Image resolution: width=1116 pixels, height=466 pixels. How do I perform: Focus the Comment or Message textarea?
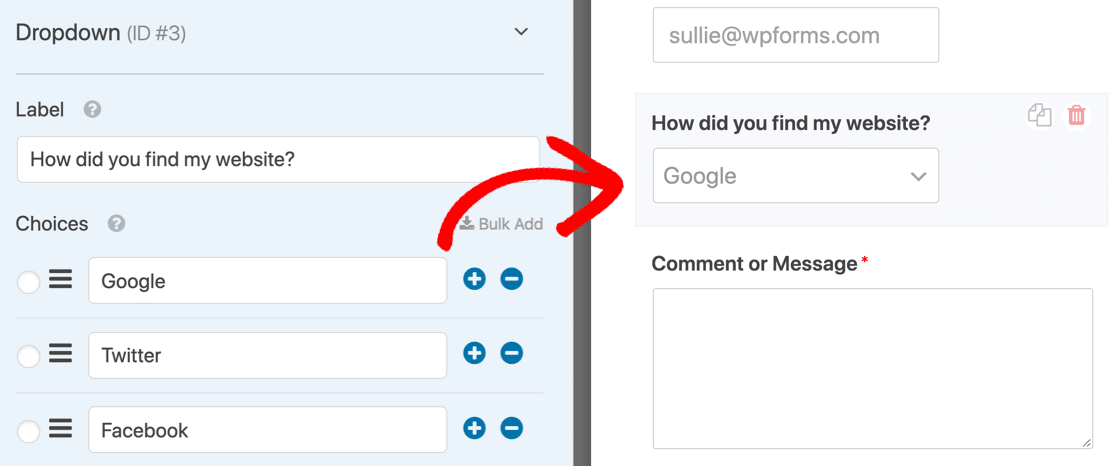(x=873, y=369)
